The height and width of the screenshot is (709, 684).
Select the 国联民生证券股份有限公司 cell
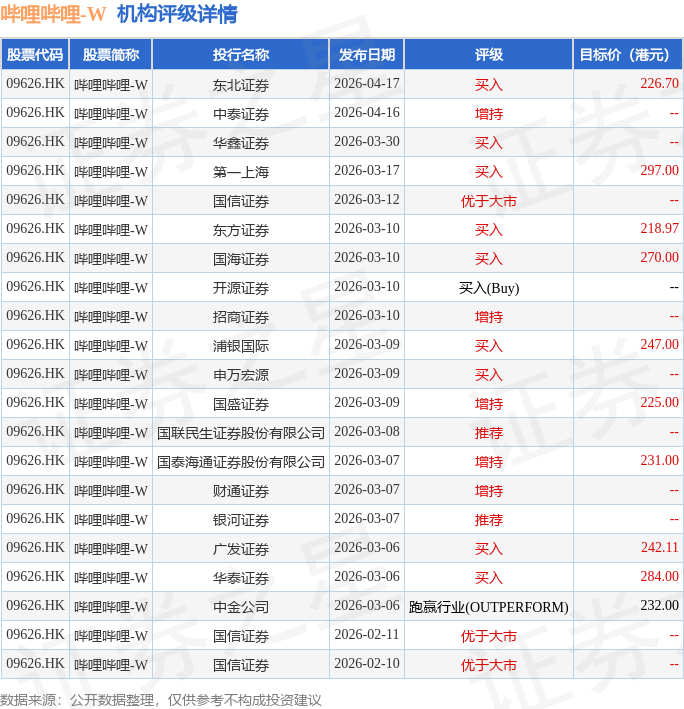pyautogui.click(x=241, y=433)
